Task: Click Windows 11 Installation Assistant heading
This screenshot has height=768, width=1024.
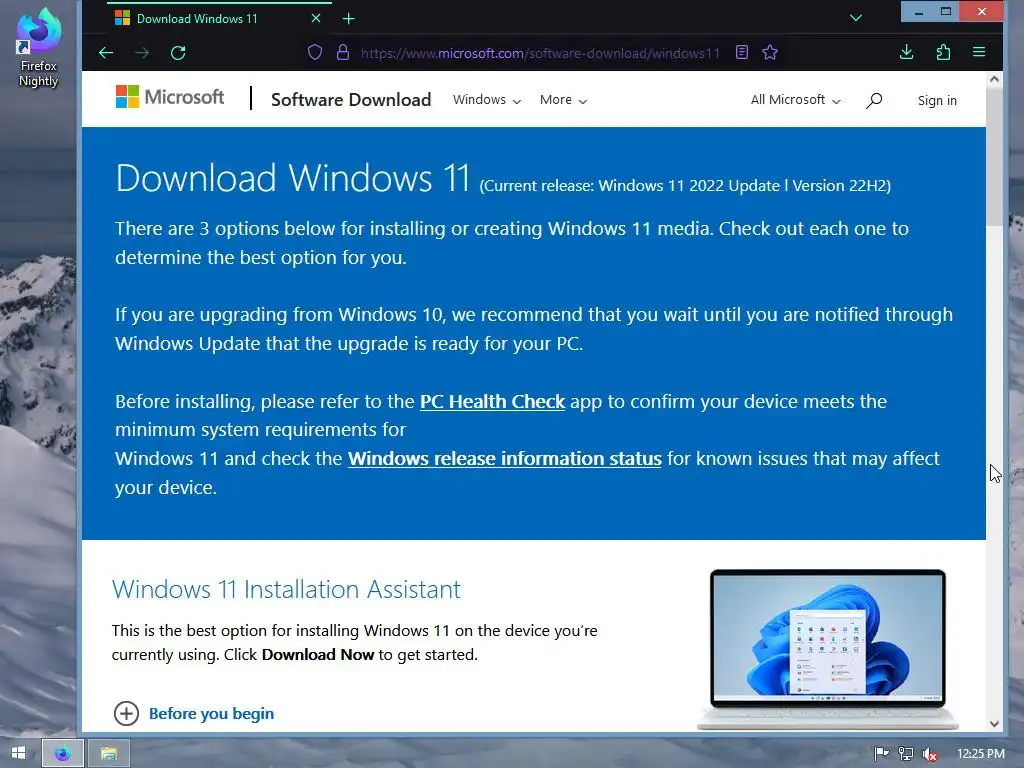Action: (286, 589)
